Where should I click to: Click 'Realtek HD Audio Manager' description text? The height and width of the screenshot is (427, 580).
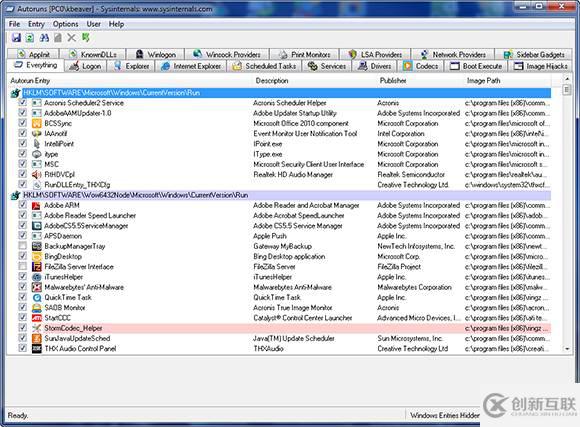click(x=293, y=174)
